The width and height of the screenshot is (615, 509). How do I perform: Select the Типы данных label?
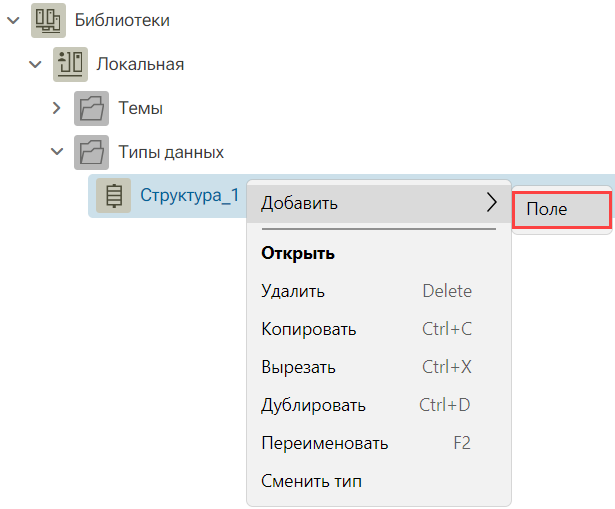[x=171, y=153]
